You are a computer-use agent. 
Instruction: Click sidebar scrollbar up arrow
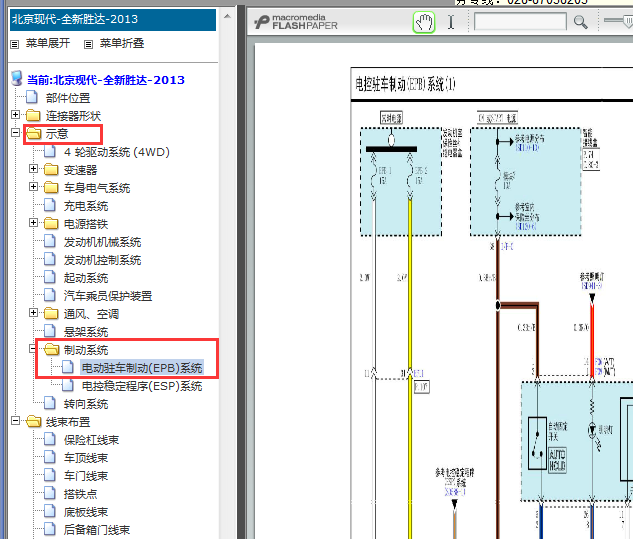point(227,17)
